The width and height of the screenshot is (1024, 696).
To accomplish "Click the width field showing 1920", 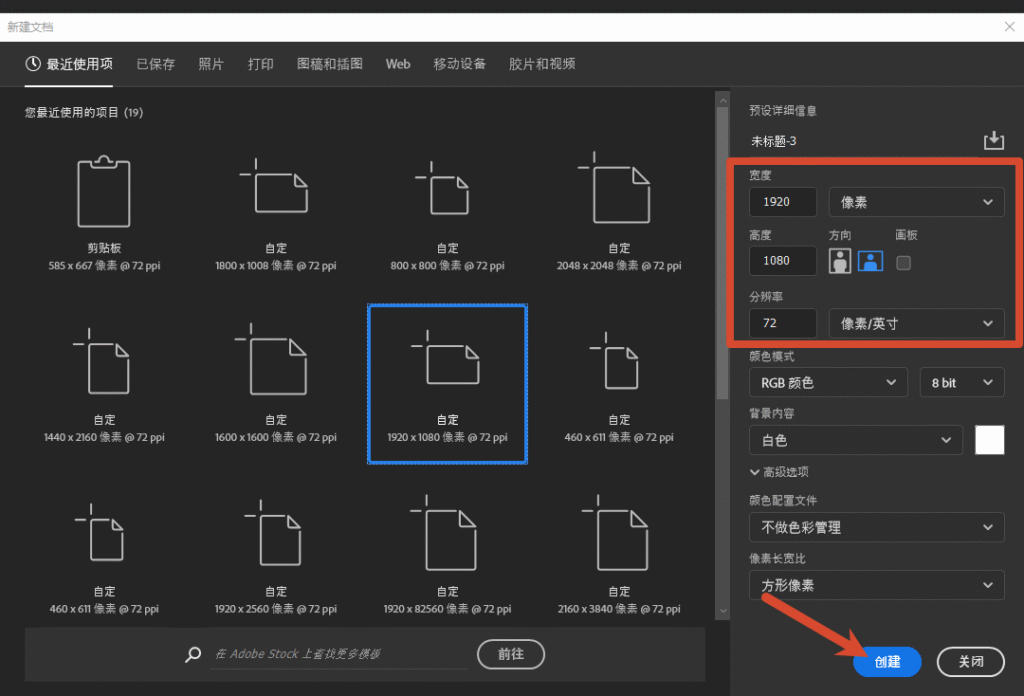I will point(782,202).
